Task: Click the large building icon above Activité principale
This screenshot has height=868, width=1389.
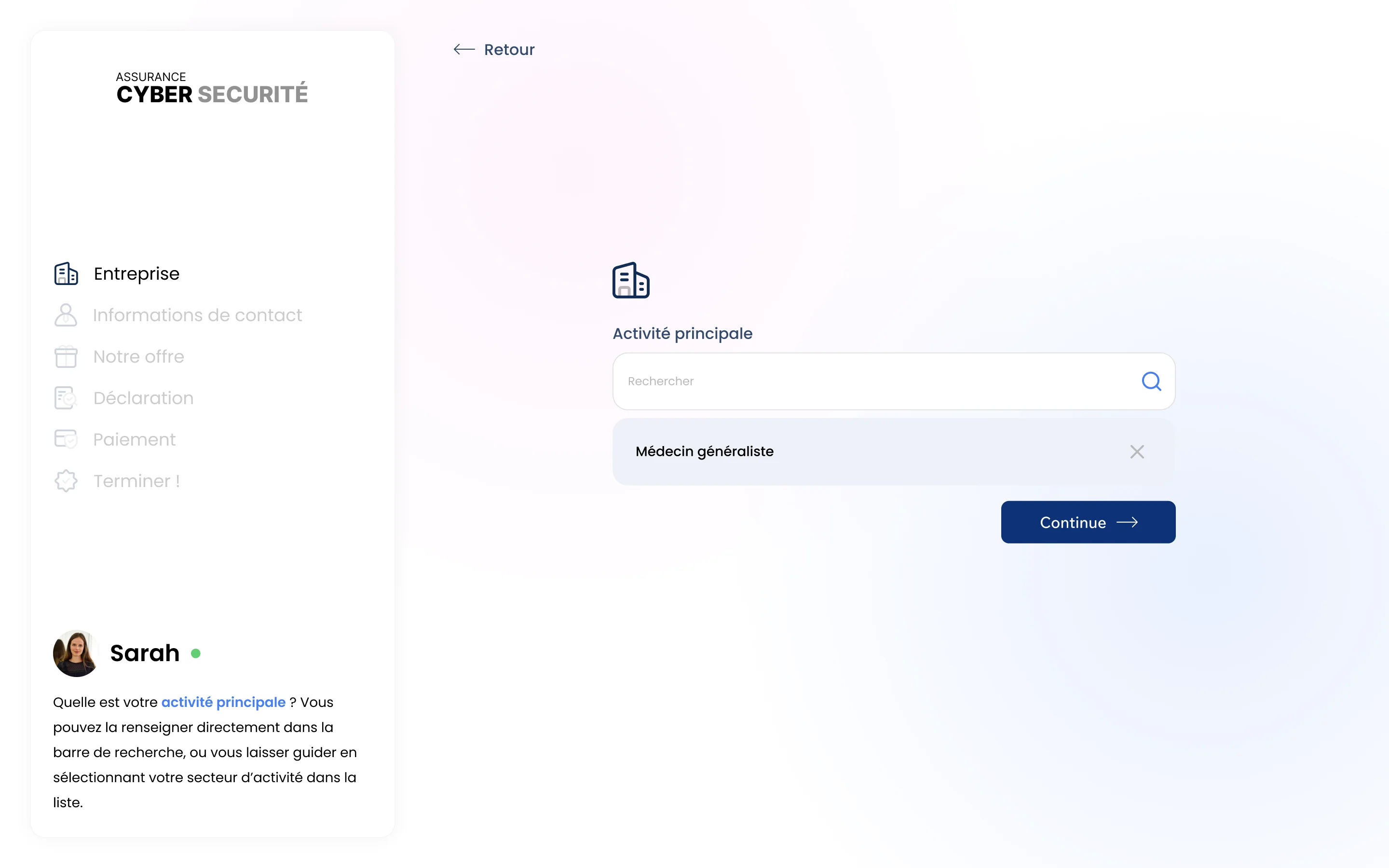Action: click(631, 280)
